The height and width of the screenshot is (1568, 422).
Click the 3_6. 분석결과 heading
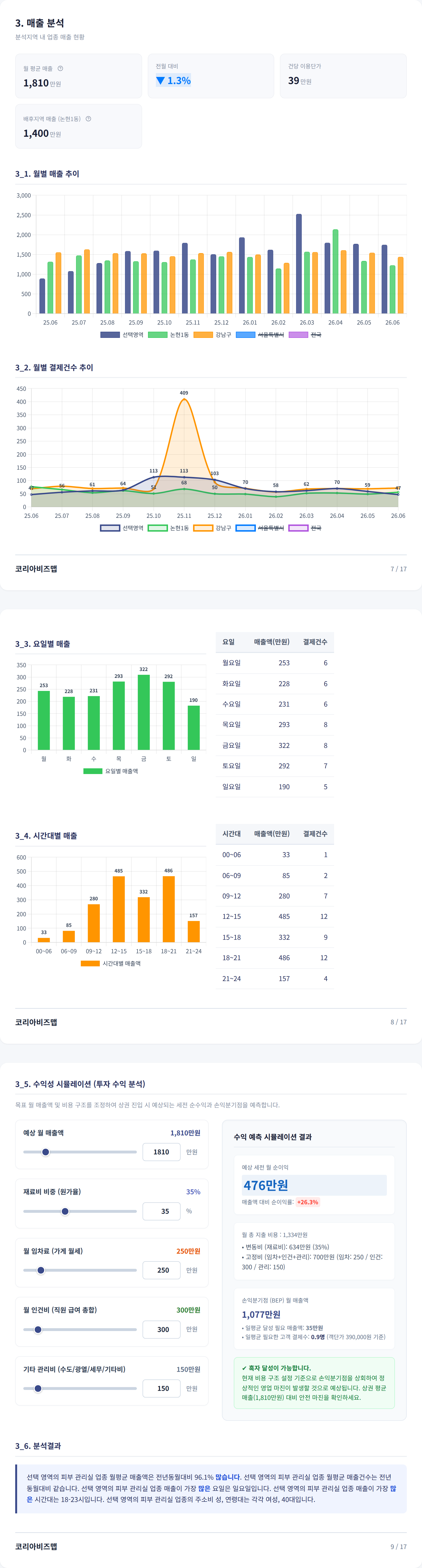coord(38,1446)
